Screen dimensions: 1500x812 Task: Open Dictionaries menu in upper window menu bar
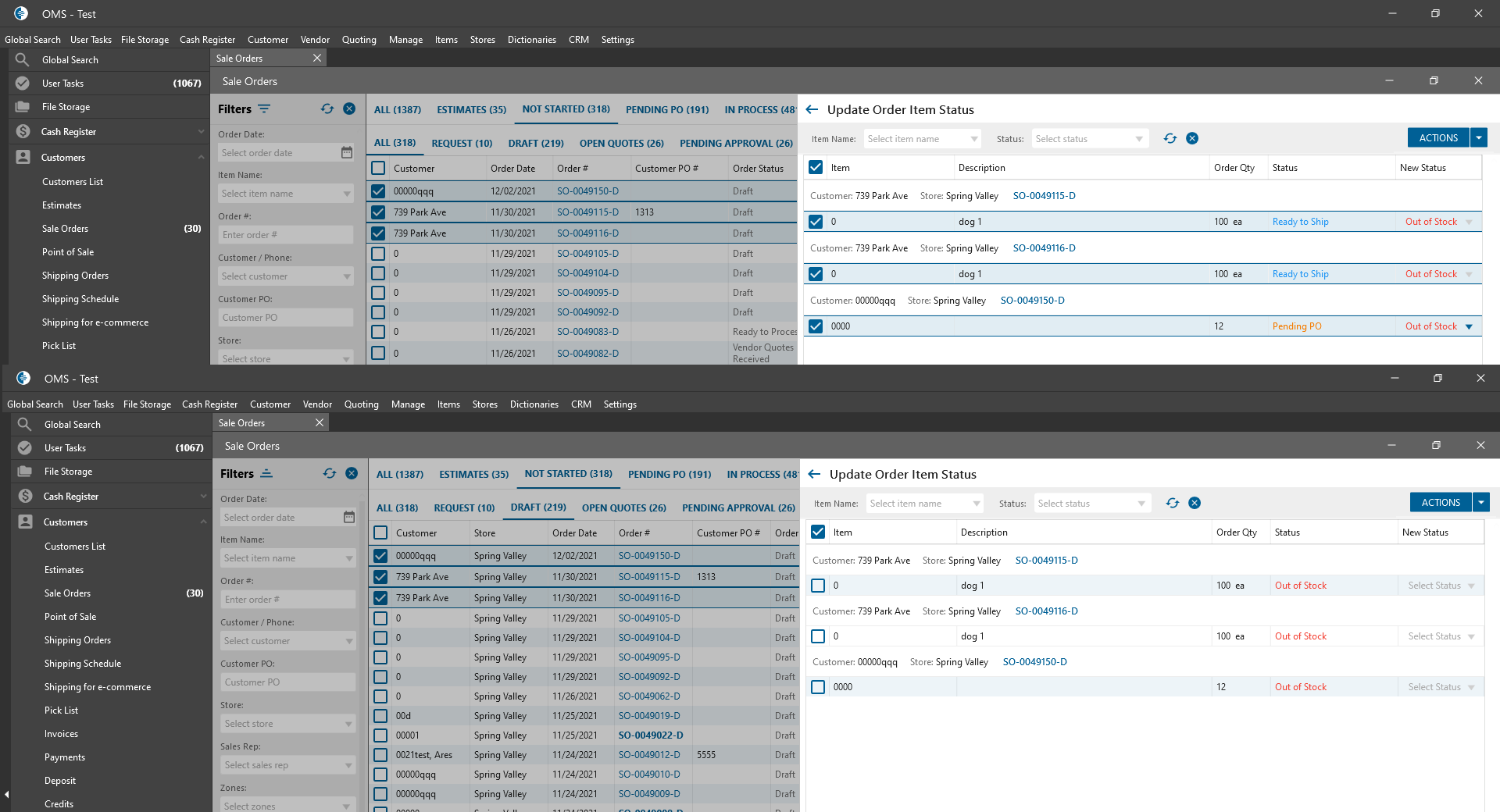532,40
